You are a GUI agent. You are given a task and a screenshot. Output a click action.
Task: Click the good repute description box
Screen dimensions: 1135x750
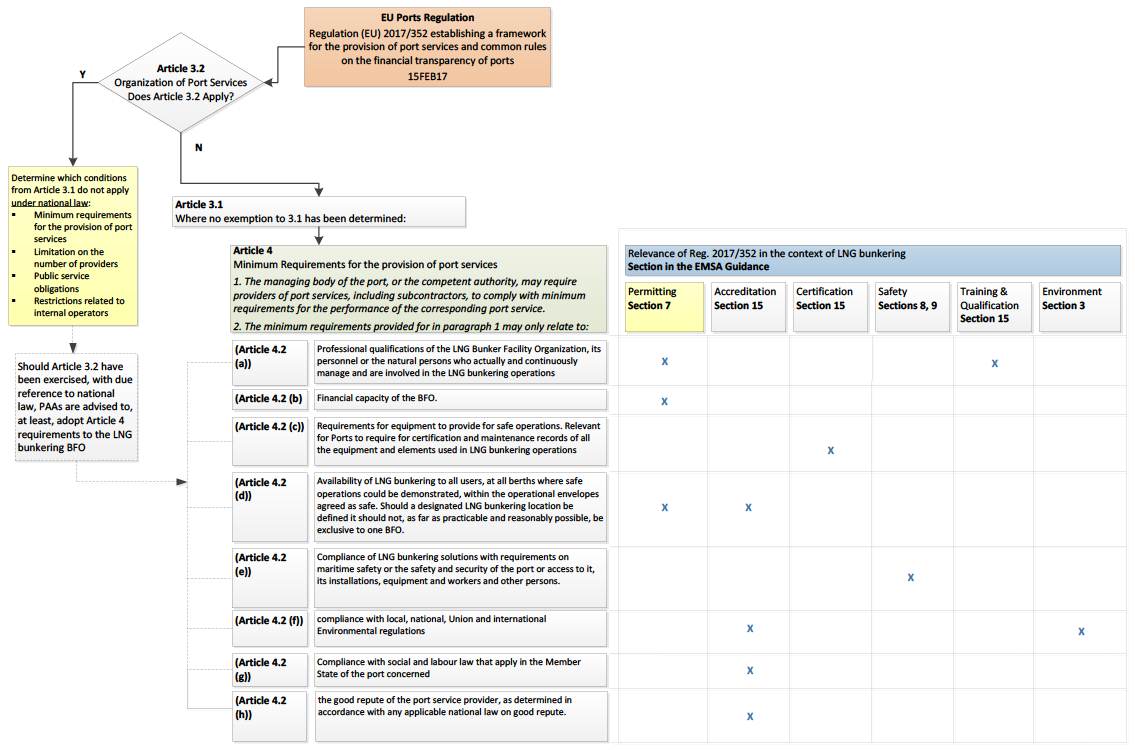pyautogui.click(x=460, y=714)
